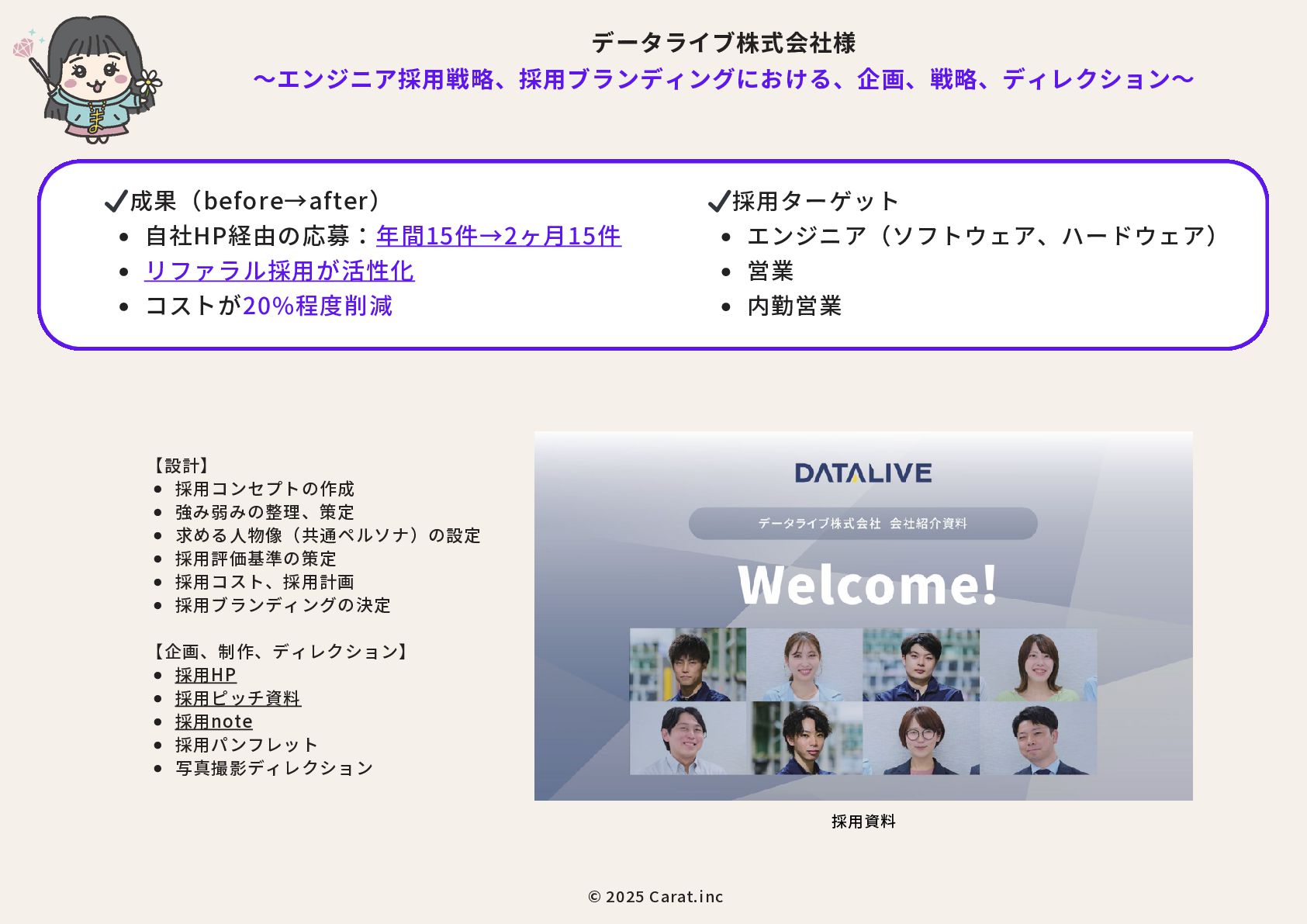Open the 年間15件→2ヶ月15件 link
Screen dimensions: 1307x924
pos(499,236)
